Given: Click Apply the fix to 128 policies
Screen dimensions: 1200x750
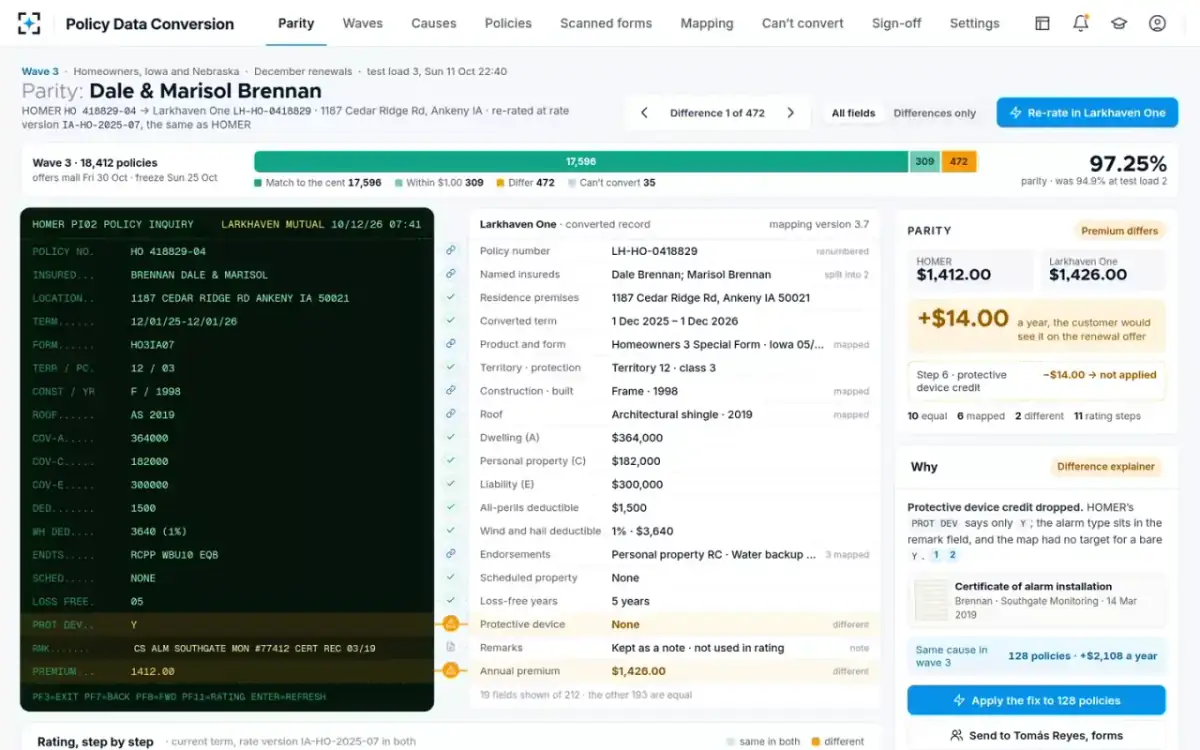Looking at the screenshot, I should [x=1036, y=700].
